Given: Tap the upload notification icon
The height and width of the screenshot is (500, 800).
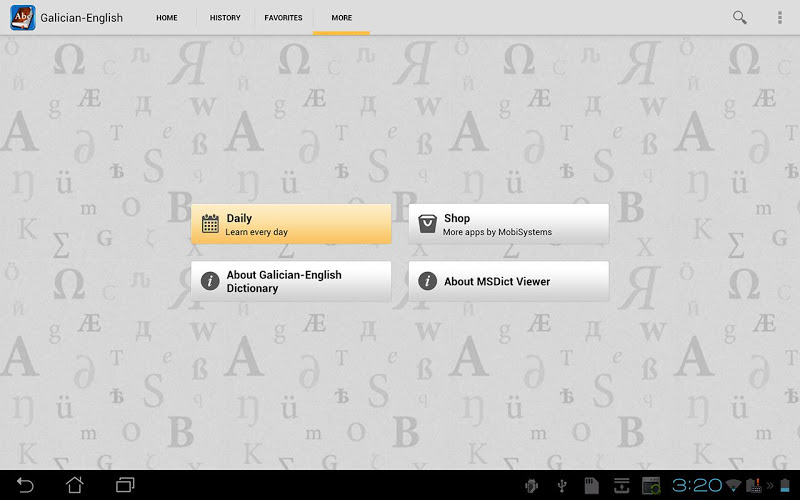Looking at the screenshot, I should tap(621, 486).
